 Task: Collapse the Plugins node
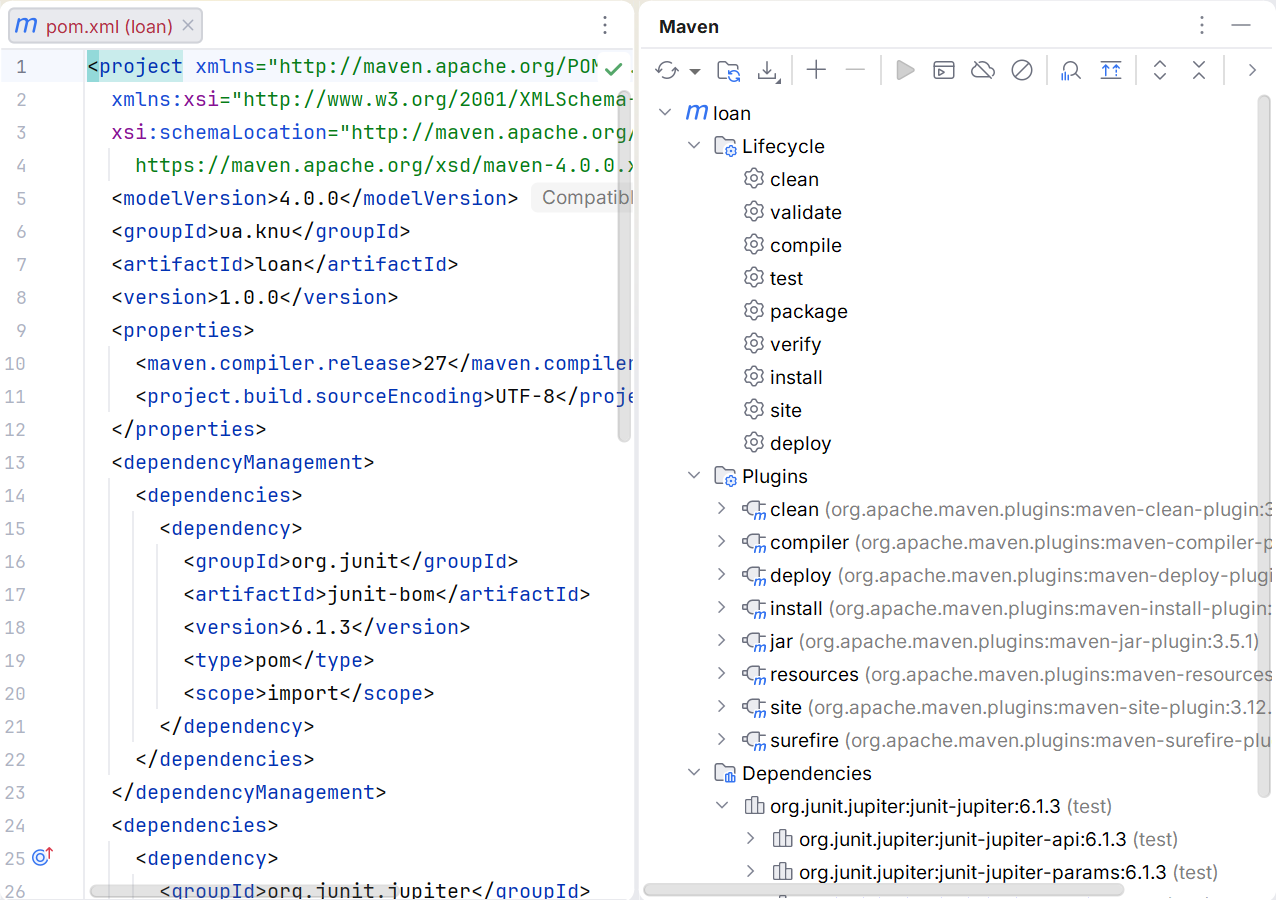694,476
